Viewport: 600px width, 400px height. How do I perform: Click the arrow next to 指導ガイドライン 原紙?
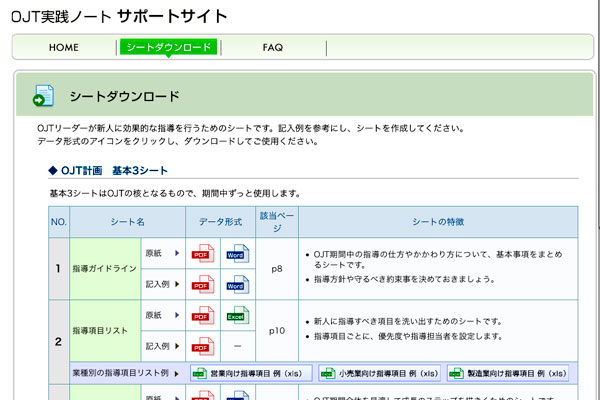(x=177, y=254)
